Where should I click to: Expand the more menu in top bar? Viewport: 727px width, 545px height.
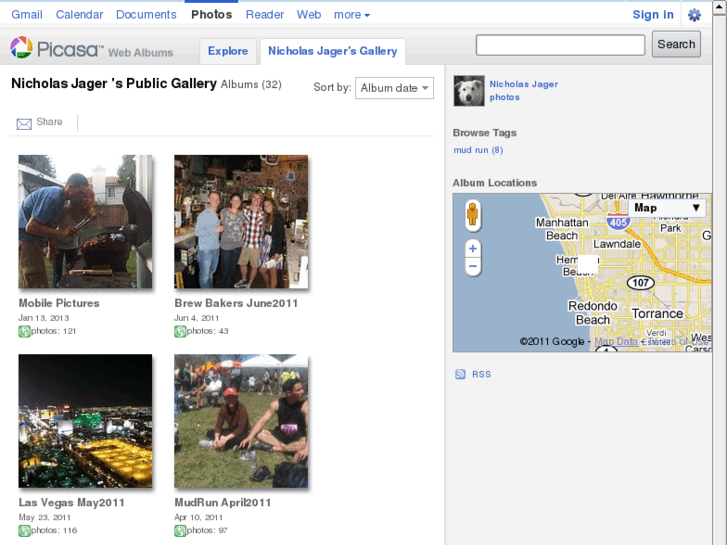click(x=352, y=15)
